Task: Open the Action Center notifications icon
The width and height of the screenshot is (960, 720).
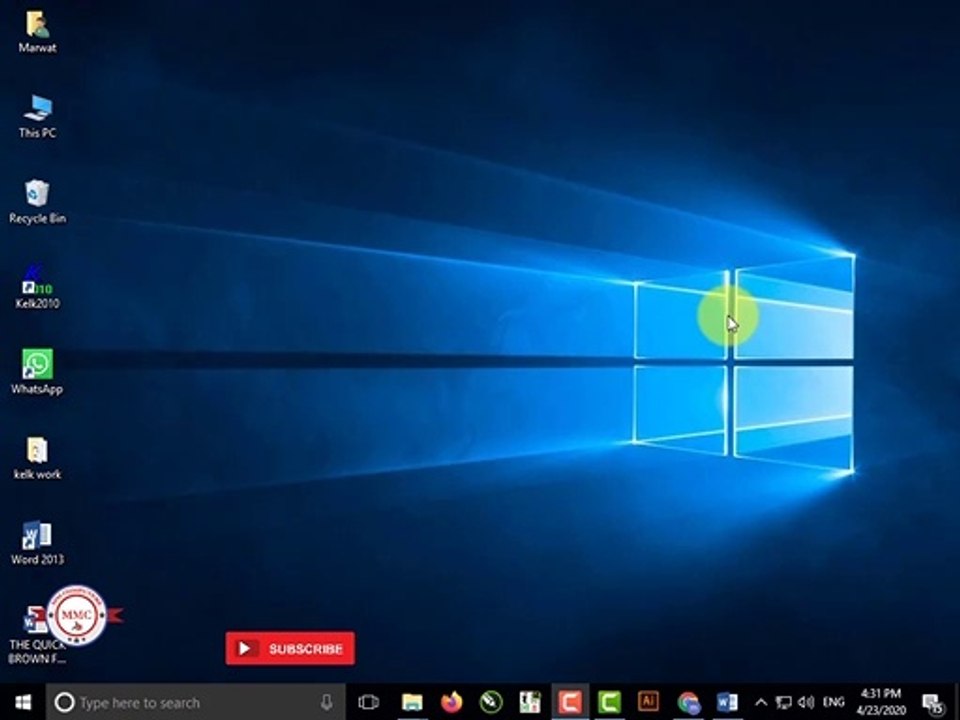Action: click(x=933, y=703)
